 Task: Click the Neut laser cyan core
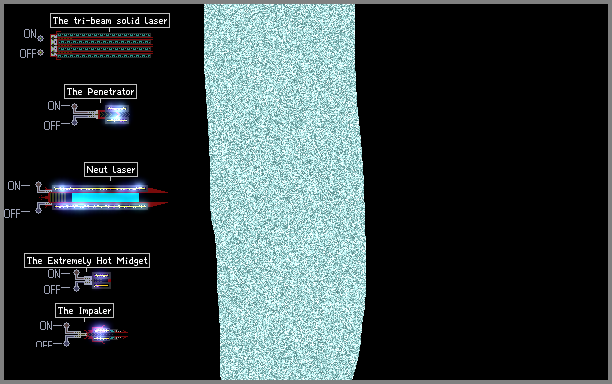pos(105,197)
